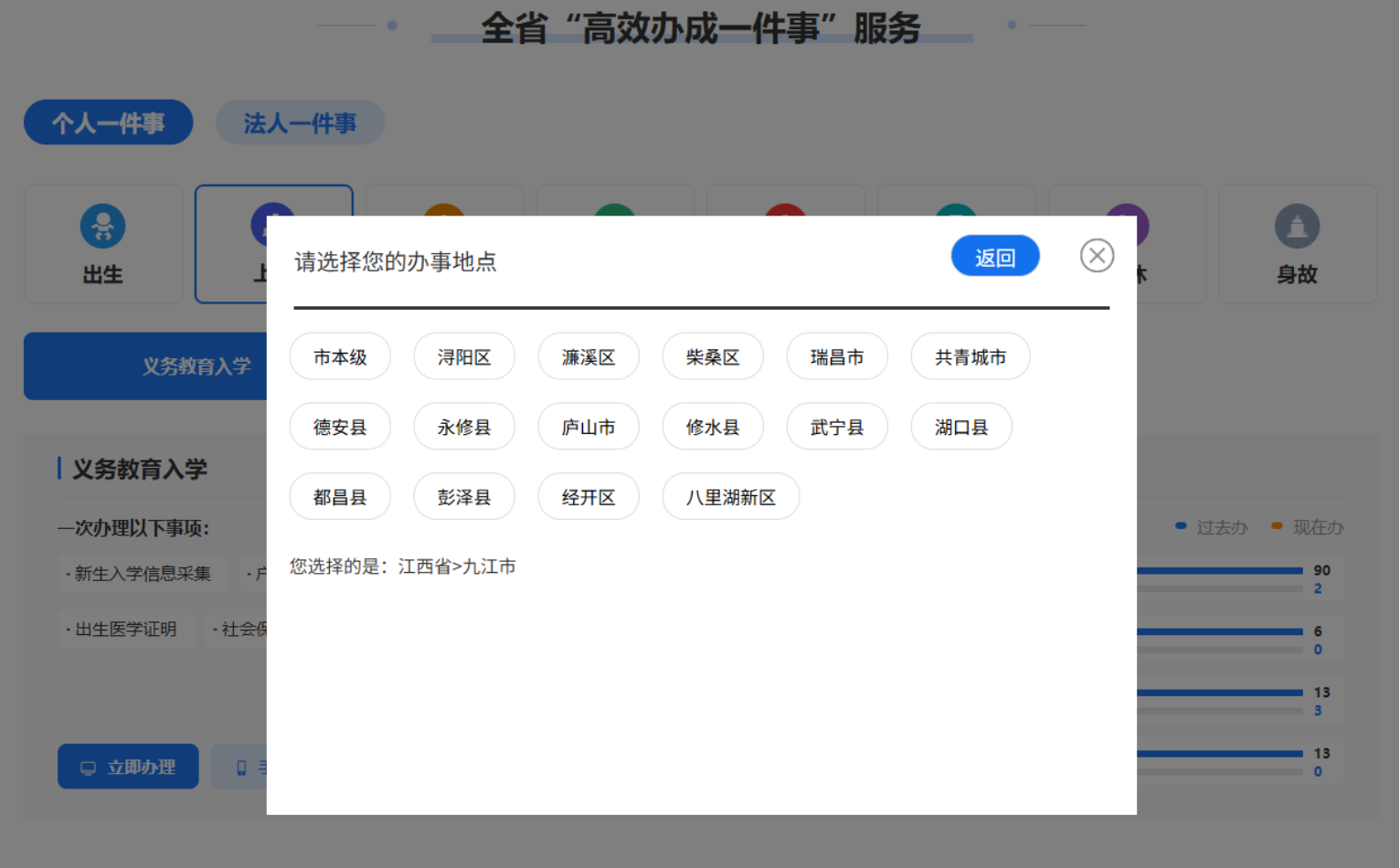The height and width of the screenshot is (868, 1400).
Task: Choose 都昌县 county
Action: click(340, 497)
